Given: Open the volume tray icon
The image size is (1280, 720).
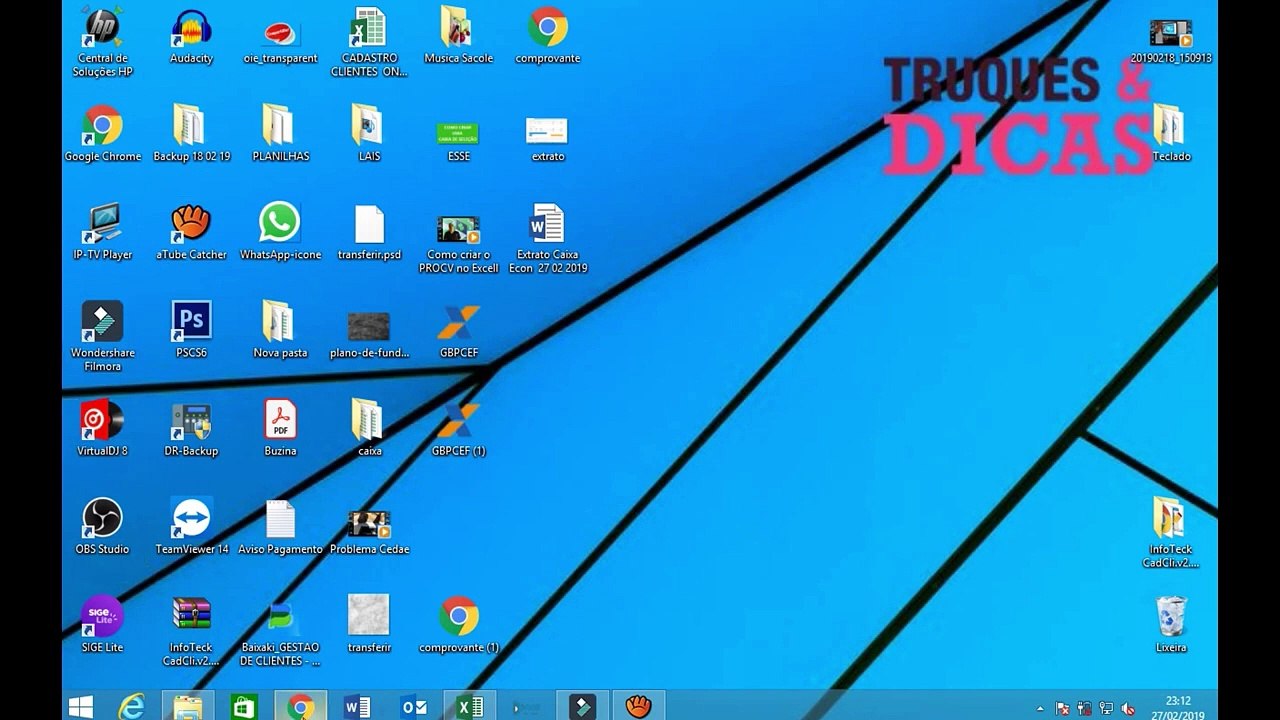Looking at the screenshot, I should click(x=1128, y=708).
